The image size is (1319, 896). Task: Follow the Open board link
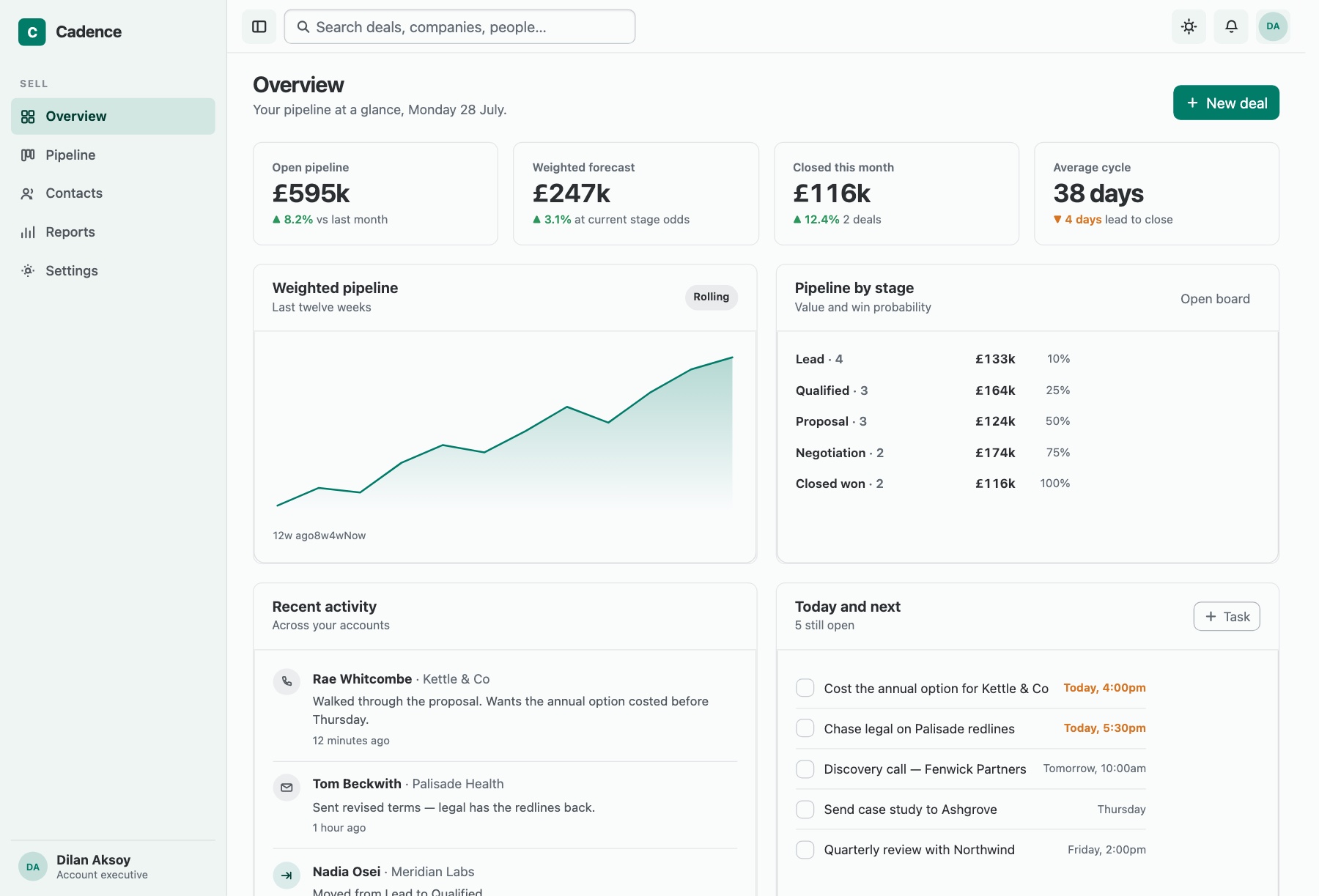click(x=1215, y=299)
